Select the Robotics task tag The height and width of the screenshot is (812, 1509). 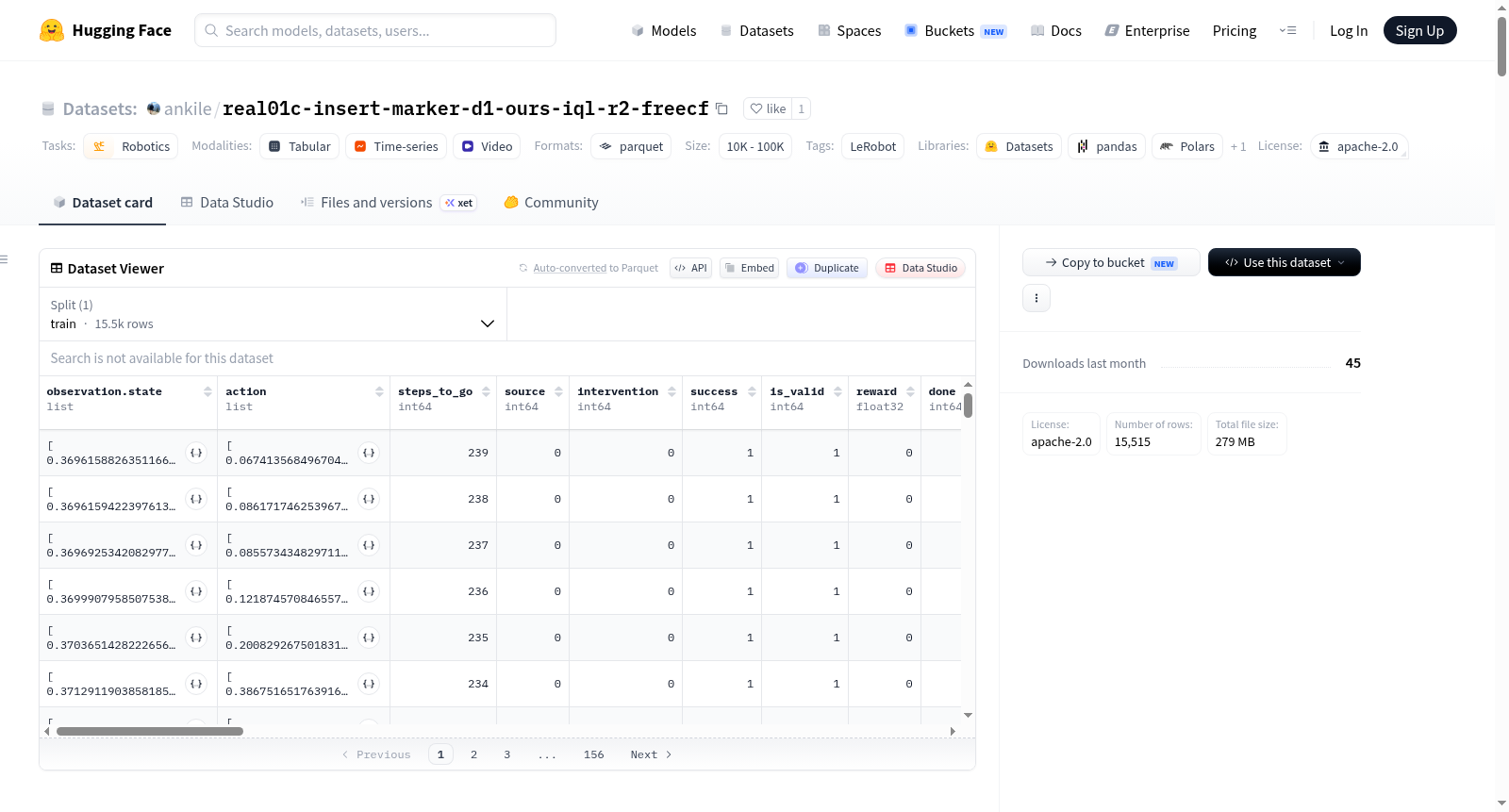pos(131,146)
